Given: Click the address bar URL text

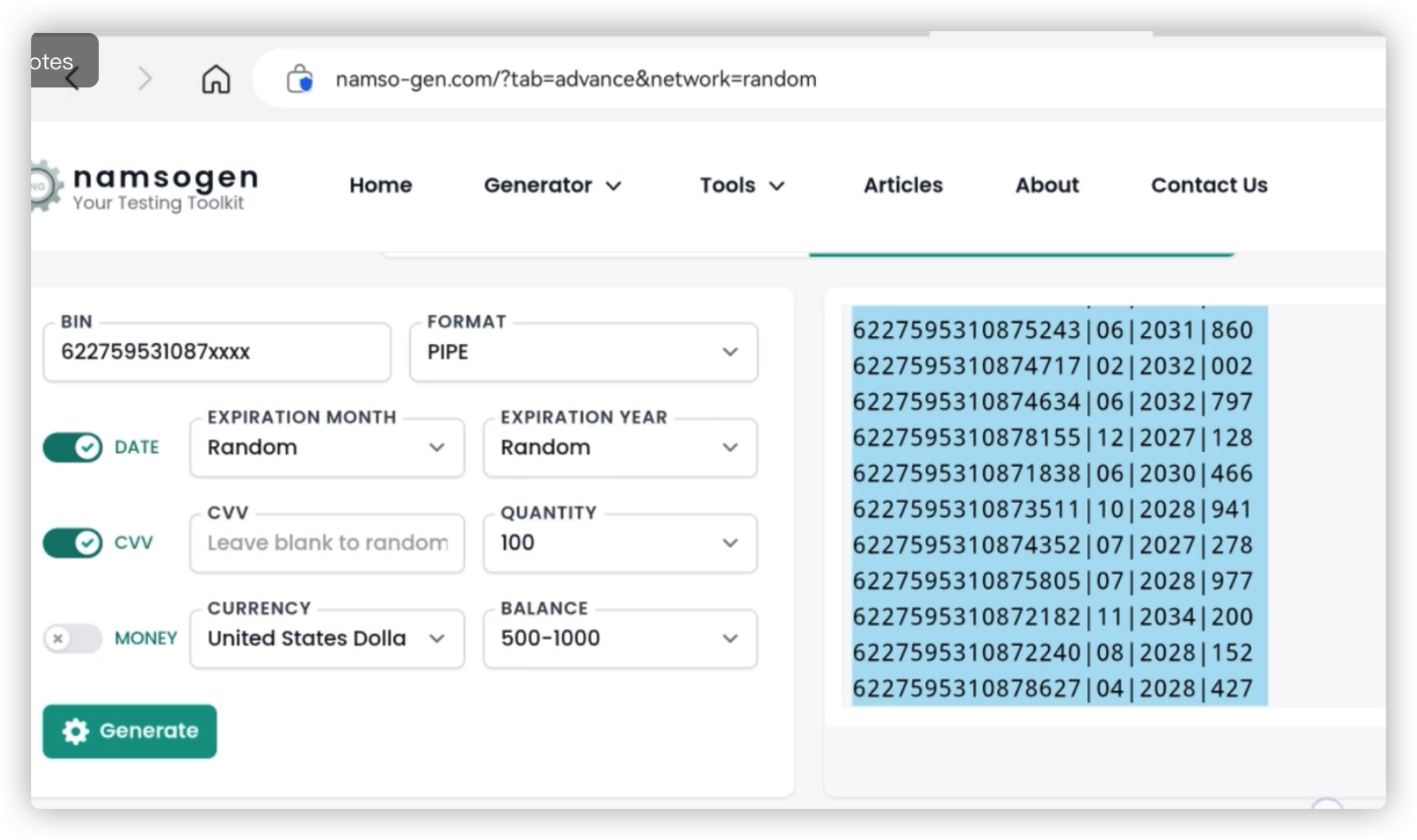Looking at the screenshot, I should [576, 79].
